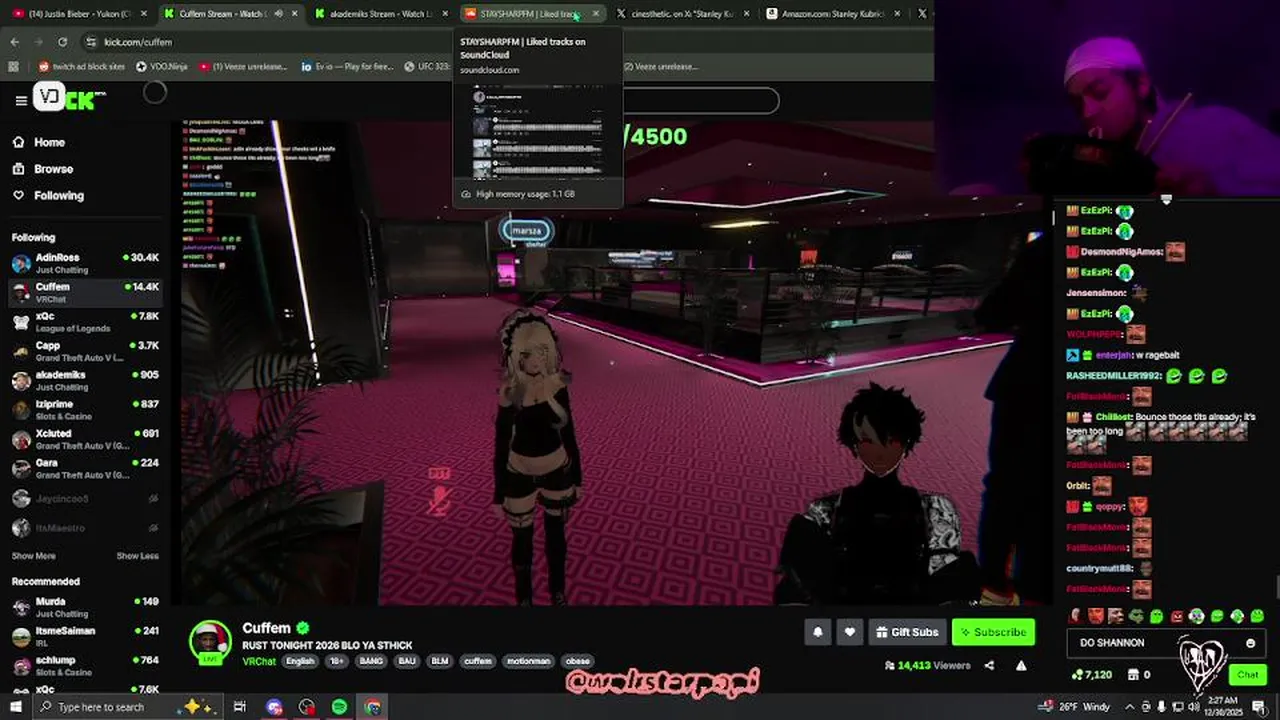Viewport: 1280px width, 720px height.
Task: Open Task View on the taskbar
Action: [x=240, y=707]
